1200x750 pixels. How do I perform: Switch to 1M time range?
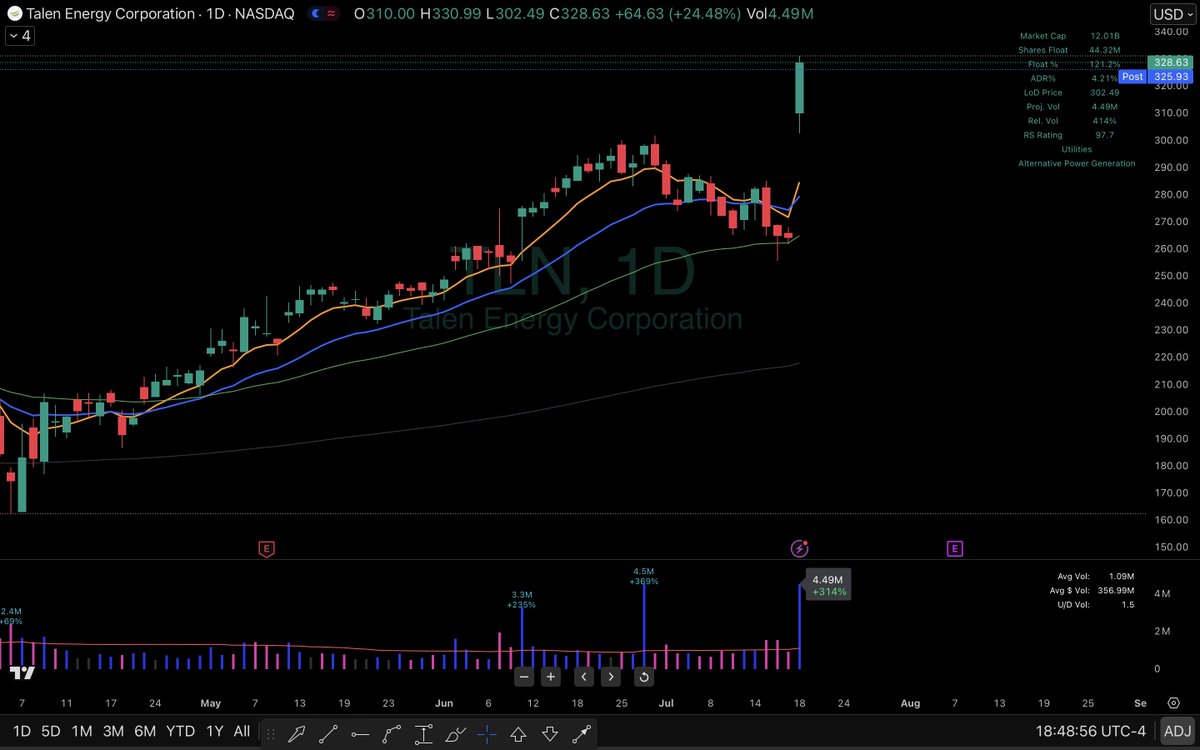(x=81, y=731)
